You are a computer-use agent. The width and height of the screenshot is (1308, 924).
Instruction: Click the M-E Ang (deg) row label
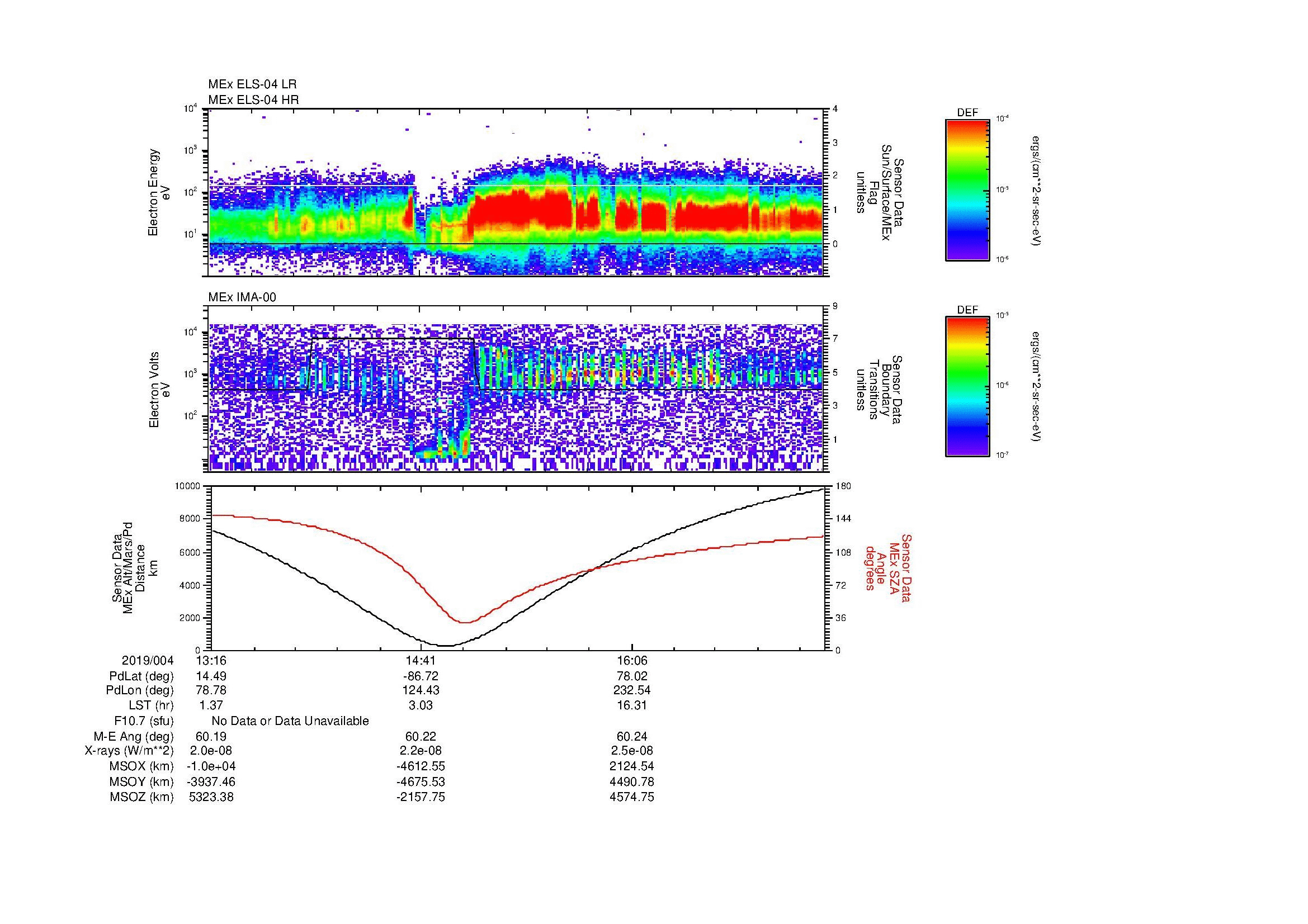tap(134, 737)
